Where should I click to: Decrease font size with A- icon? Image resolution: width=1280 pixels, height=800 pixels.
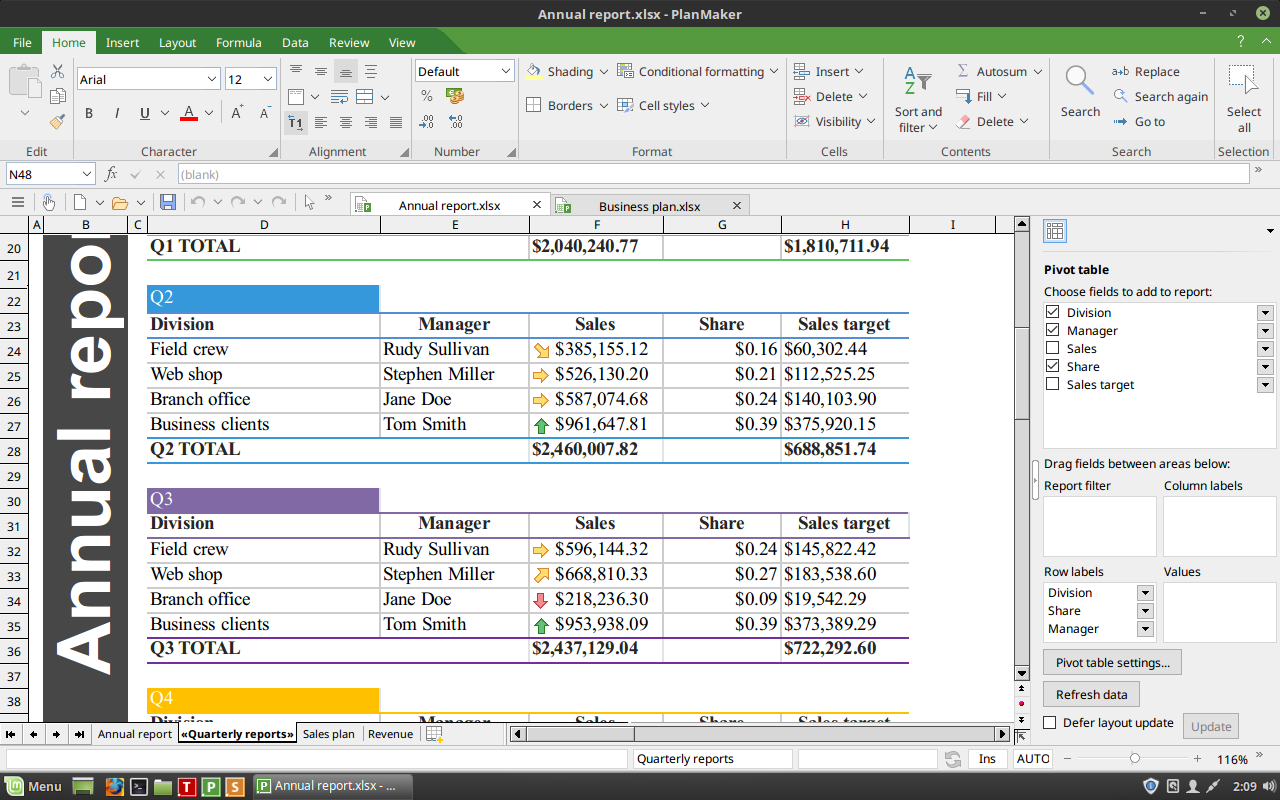click(265, 113)
